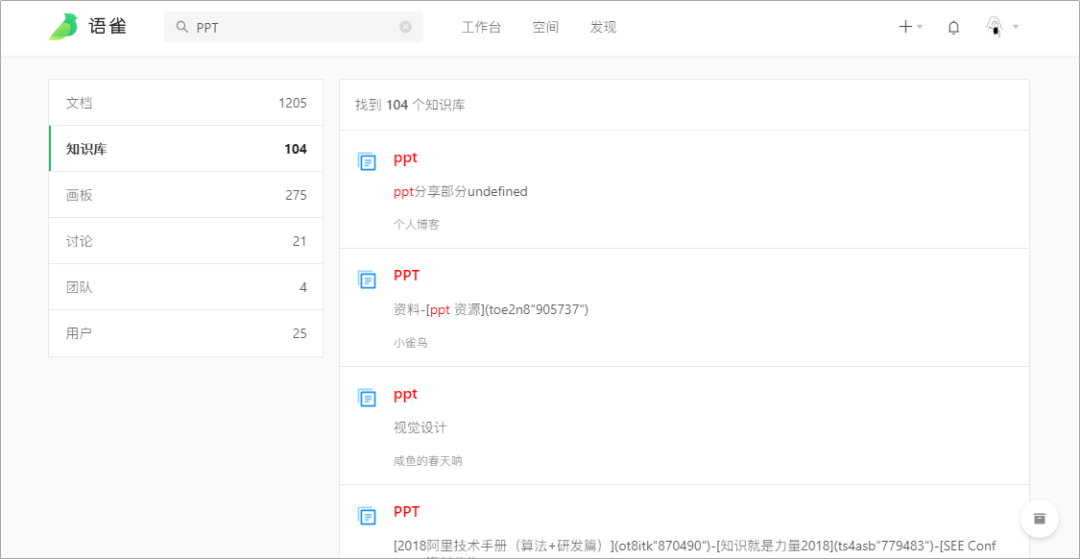
Task: Click the 275 count in 画板 row
Action: click(x=296, y=196)
